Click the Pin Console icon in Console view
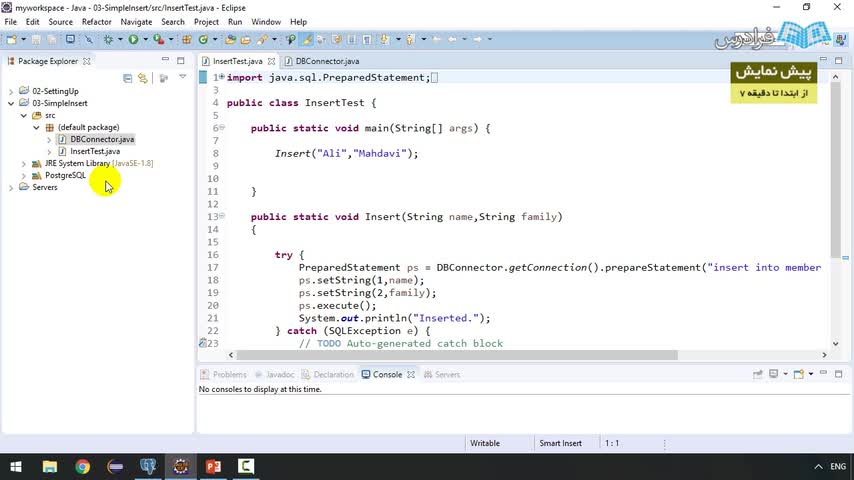 (x=758, y=374)
